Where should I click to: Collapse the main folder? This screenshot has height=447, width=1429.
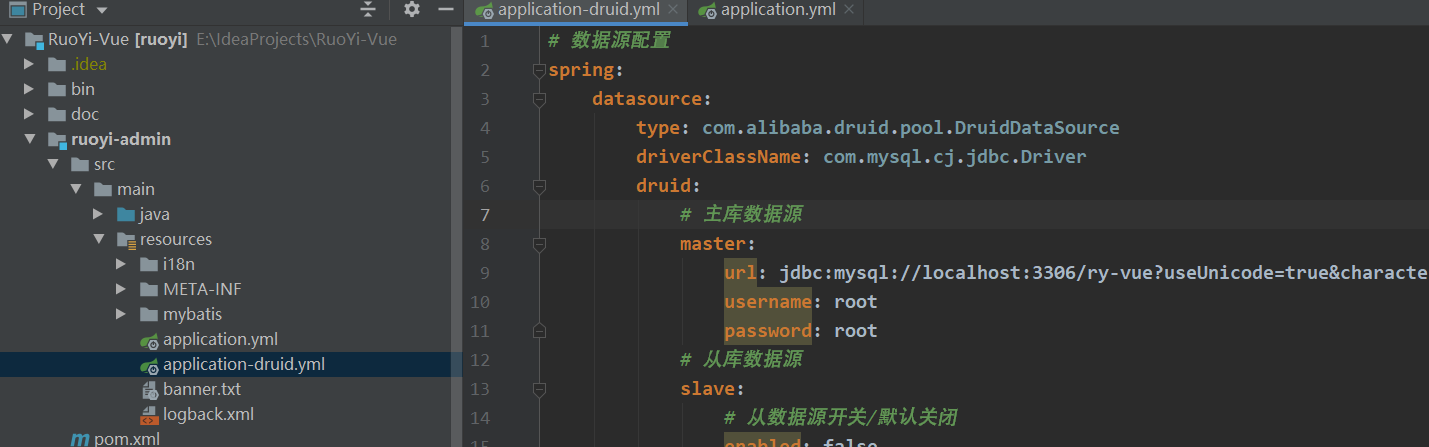click(x=76, y=189)
